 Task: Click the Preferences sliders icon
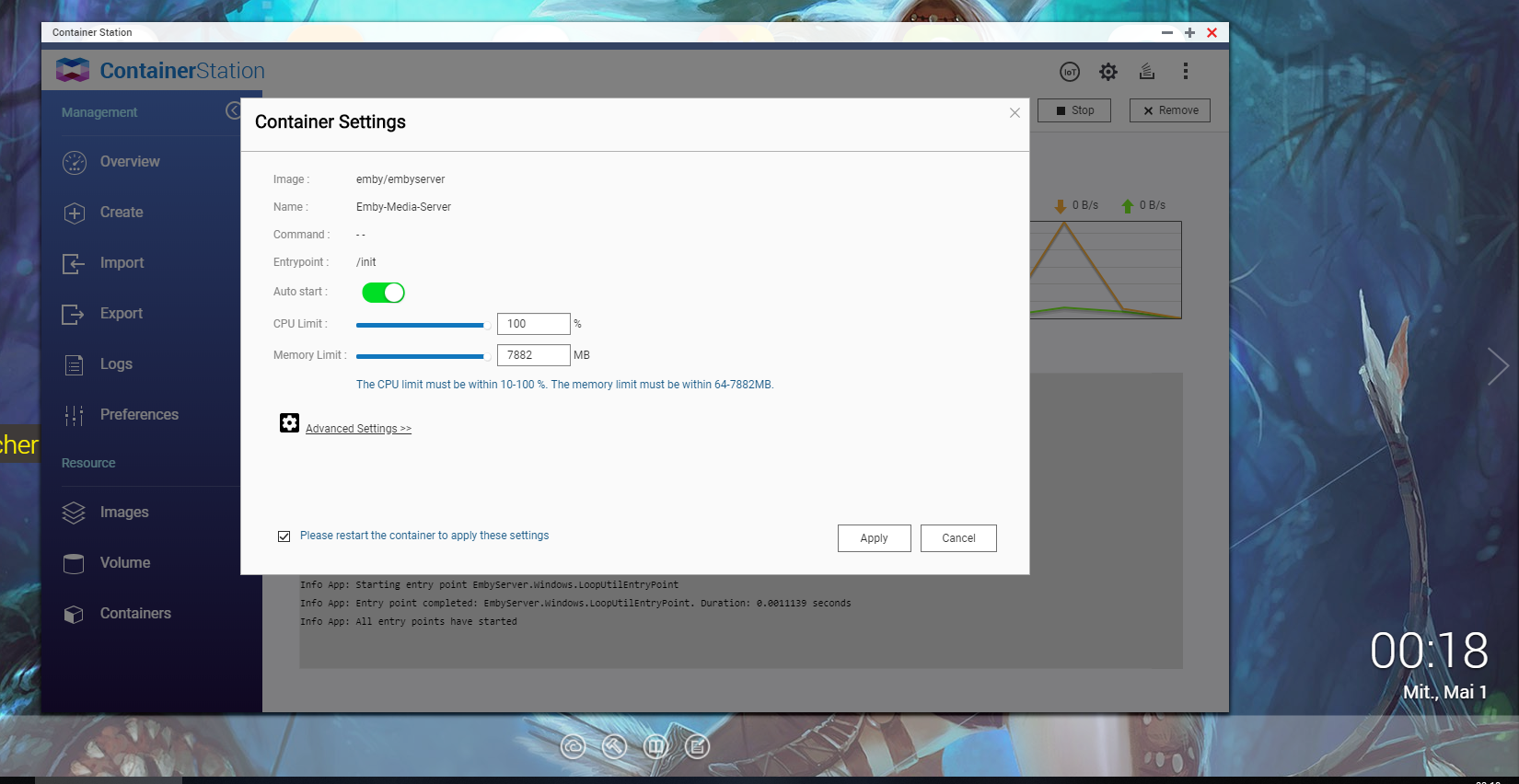(75, 416)
